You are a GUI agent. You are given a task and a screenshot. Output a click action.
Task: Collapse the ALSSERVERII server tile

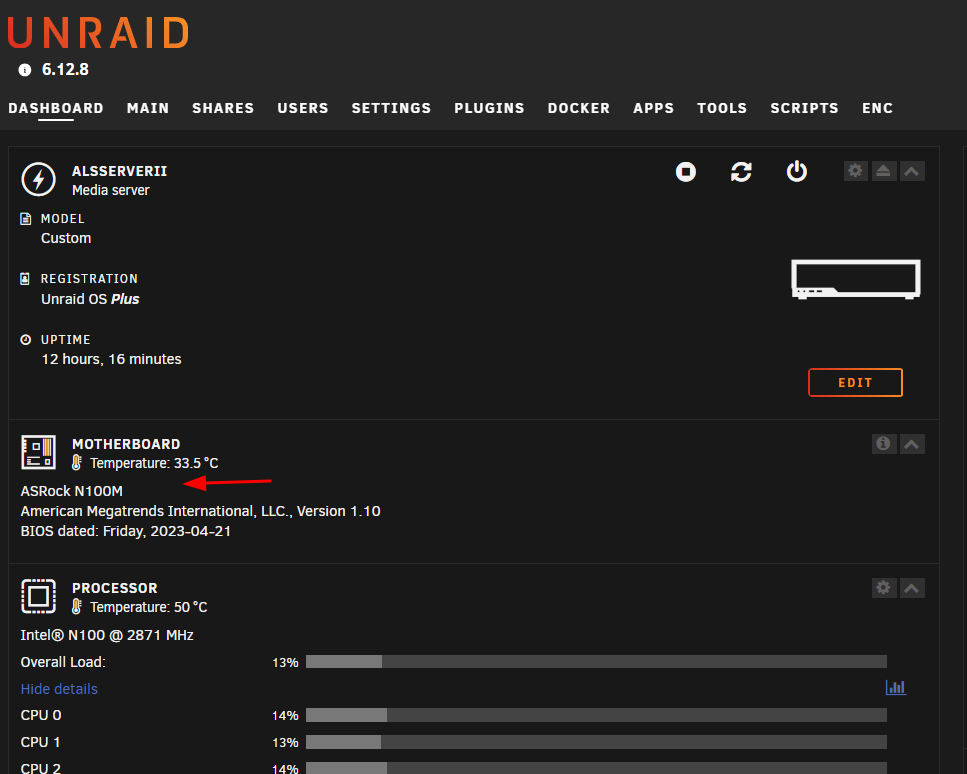point(911,171)
